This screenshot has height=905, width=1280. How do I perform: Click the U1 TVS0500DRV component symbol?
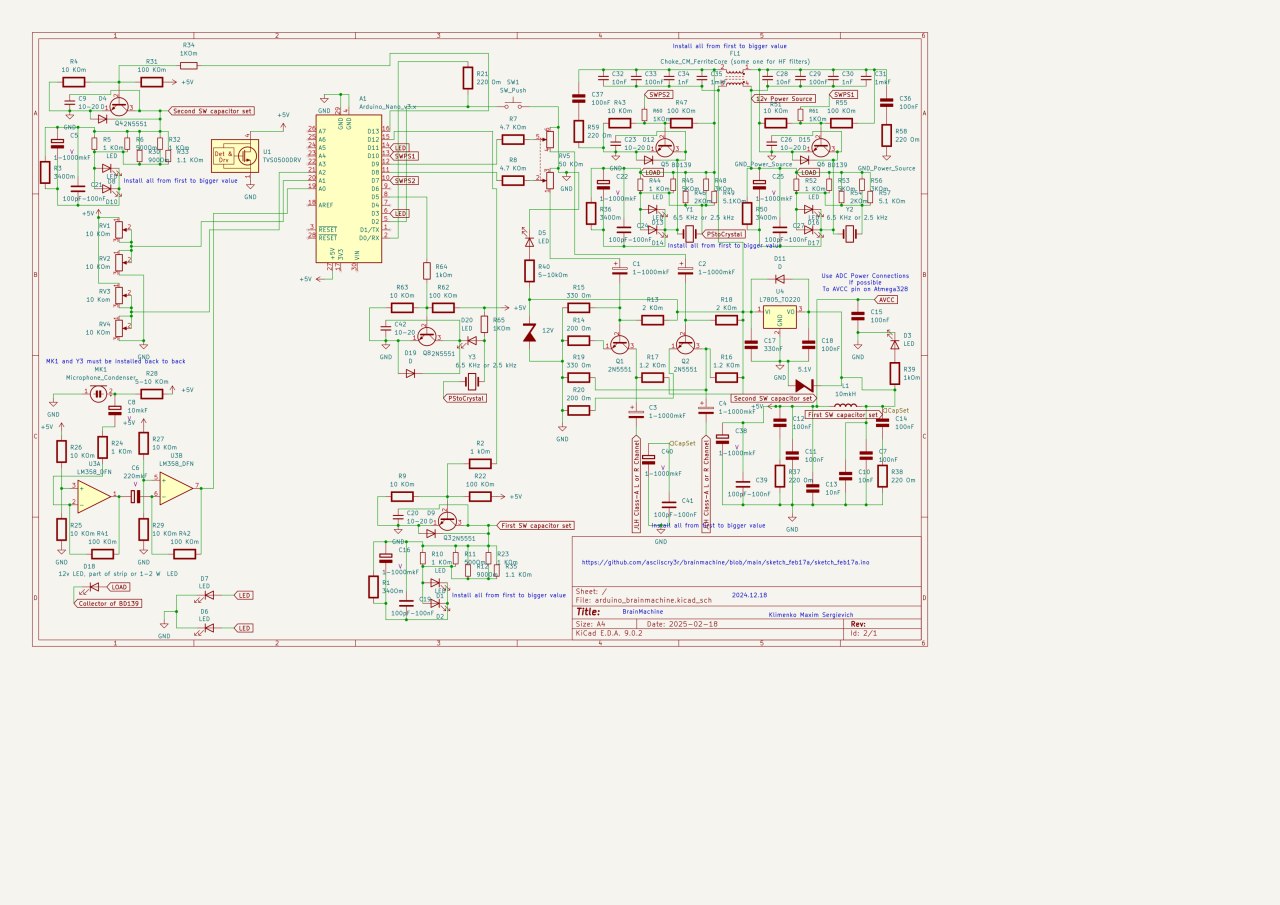235,155
